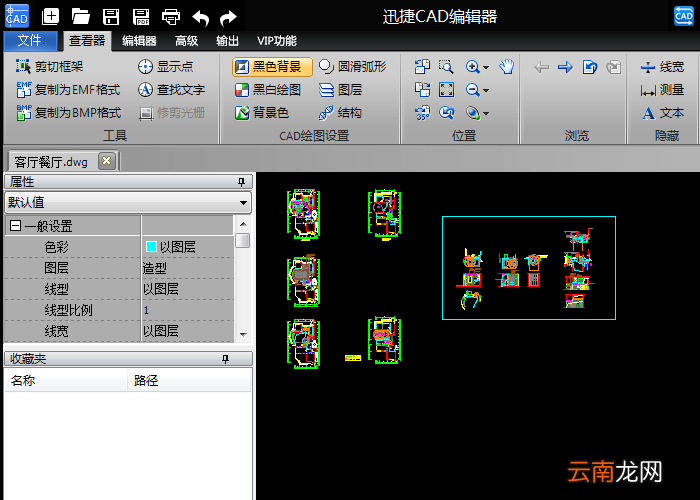Image resolution: width=700 pixels, height=500 pixels.
Task: Open zoom in dropdown arrow
Action: (x=486, y=67)
